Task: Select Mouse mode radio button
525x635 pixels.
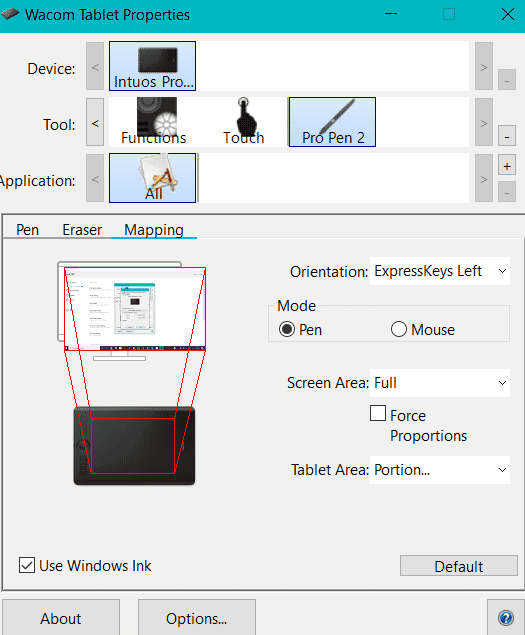Action: pyautogui.click(x=399, y=329)
